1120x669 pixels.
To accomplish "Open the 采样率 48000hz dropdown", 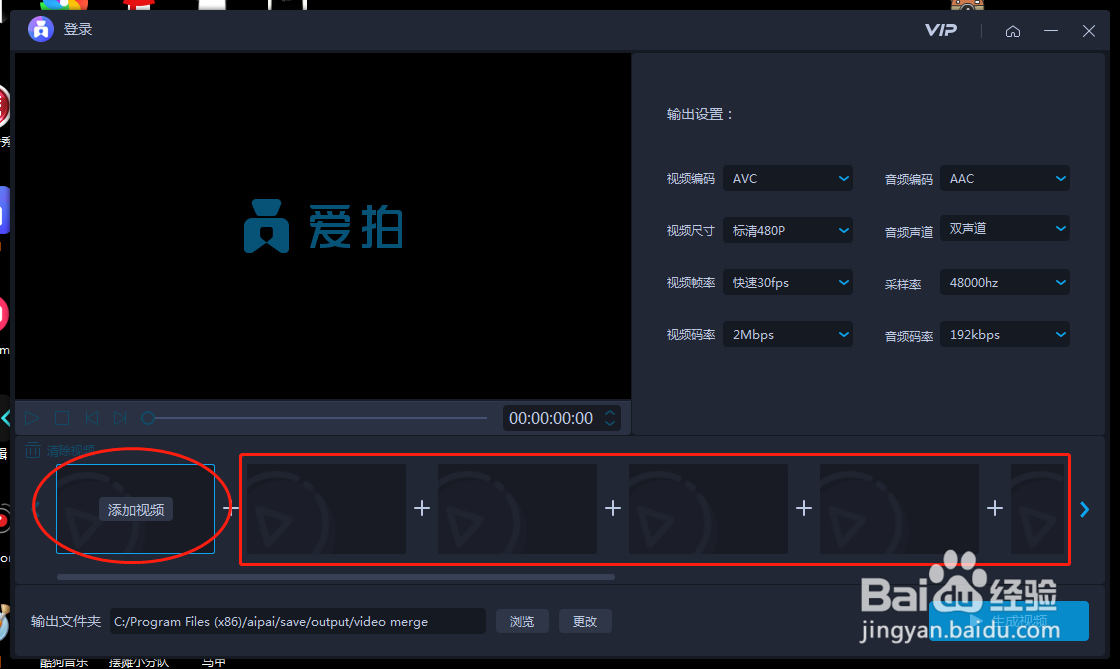I will pyautogui.click(x=1005, y=283).
